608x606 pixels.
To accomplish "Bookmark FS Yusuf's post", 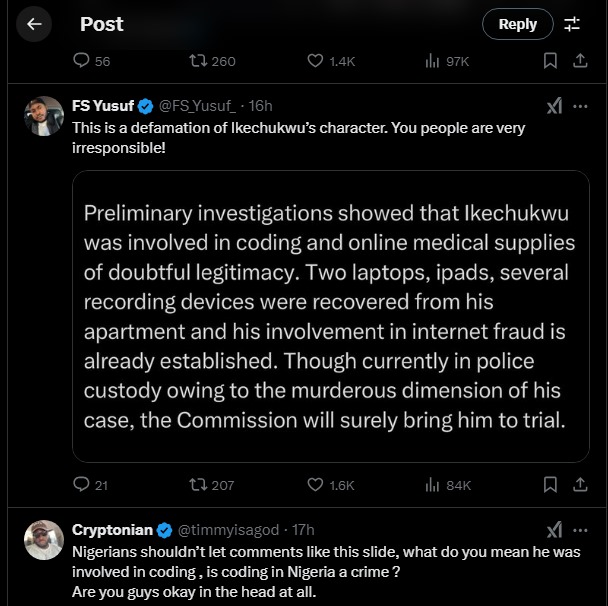I will click(549, 485).
